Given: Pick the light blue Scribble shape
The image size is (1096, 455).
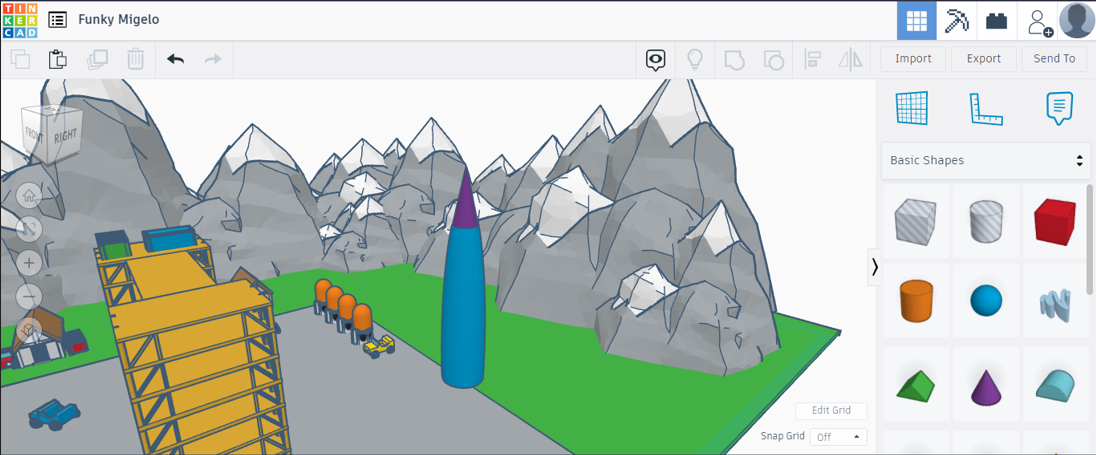Looking at the screenshot, I should point(1055,305).
